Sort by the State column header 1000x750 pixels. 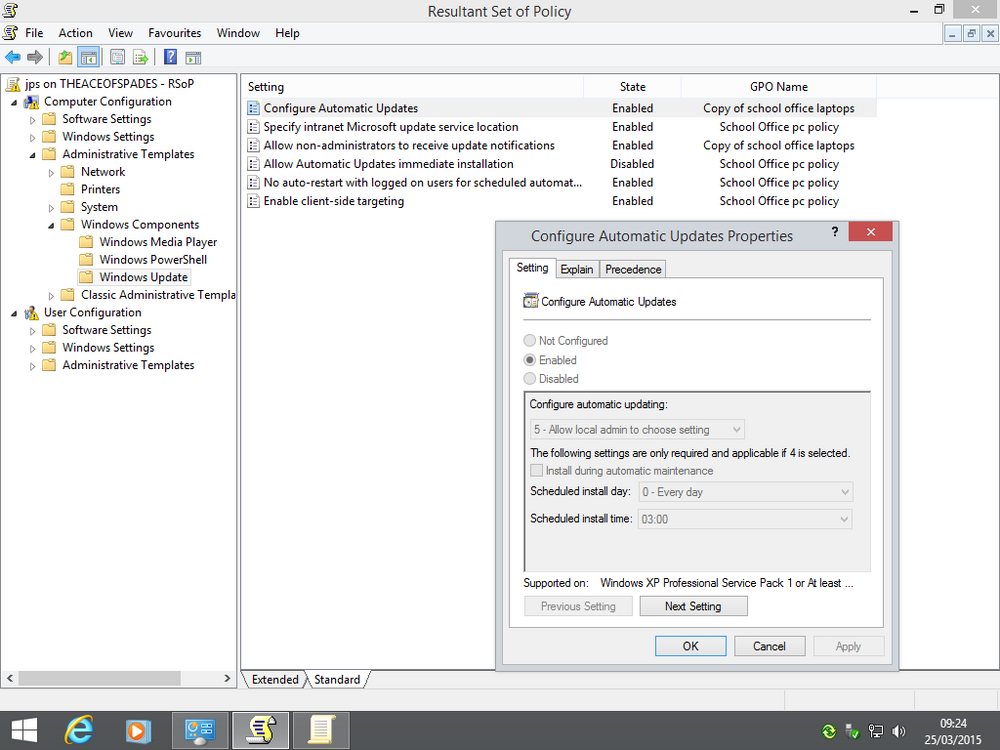632,87
